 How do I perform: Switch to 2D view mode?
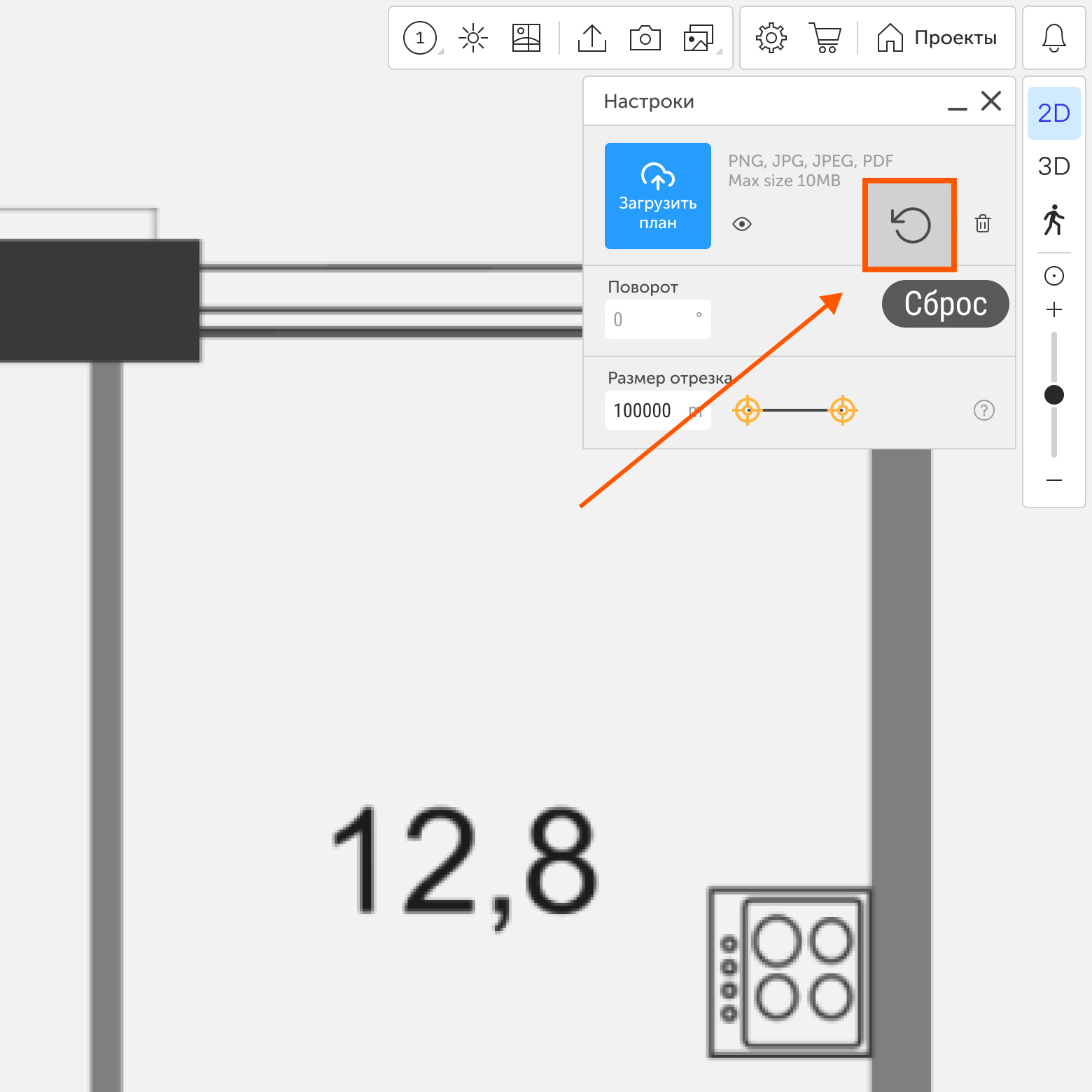pyautogui.click(x=1053, y=113)
